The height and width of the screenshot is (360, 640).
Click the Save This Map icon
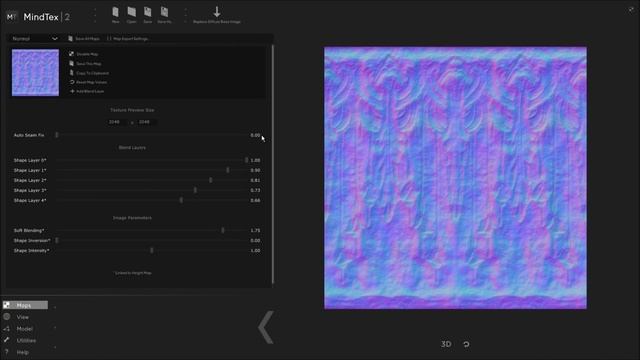pyautogui.click(x=71, y=64)
